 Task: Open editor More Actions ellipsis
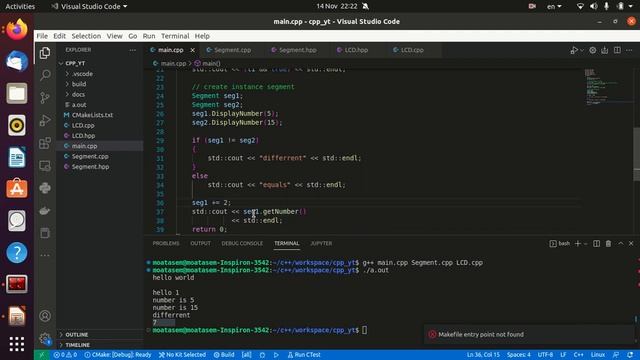[x=629, y=50]
